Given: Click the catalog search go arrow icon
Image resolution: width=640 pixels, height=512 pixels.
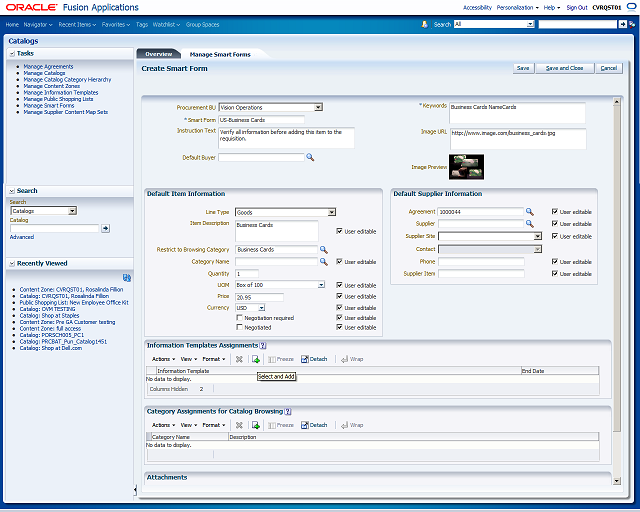Looking at the screenshot, I should pos(105,228).
